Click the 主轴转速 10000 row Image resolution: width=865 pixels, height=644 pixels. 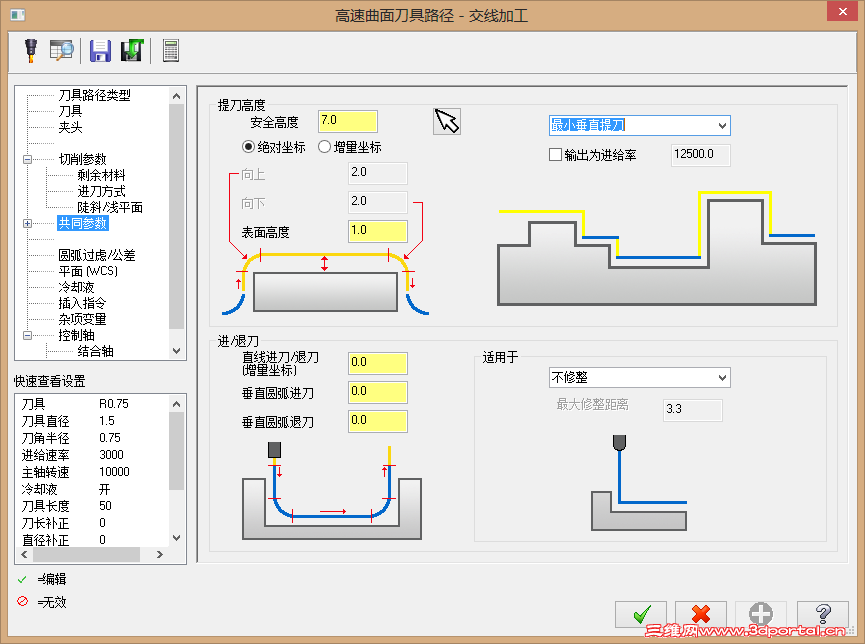click(92, 472)
